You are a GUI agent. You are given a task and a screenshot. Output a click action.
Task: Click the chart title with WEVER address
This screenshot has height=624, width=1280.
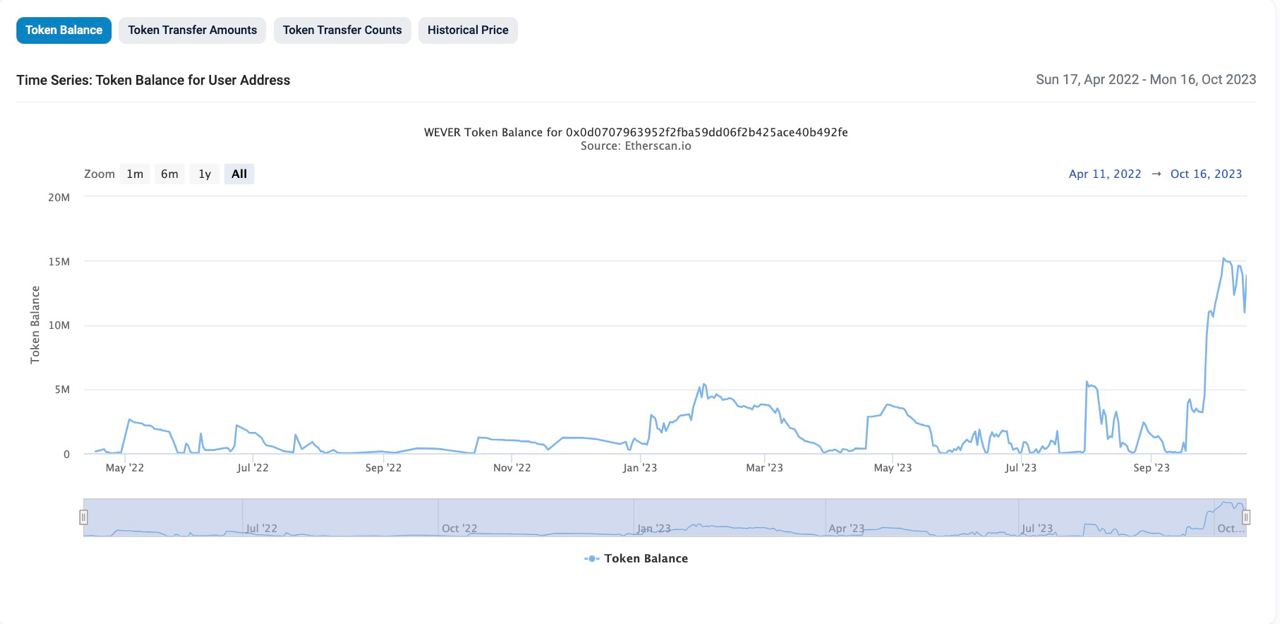636,132
